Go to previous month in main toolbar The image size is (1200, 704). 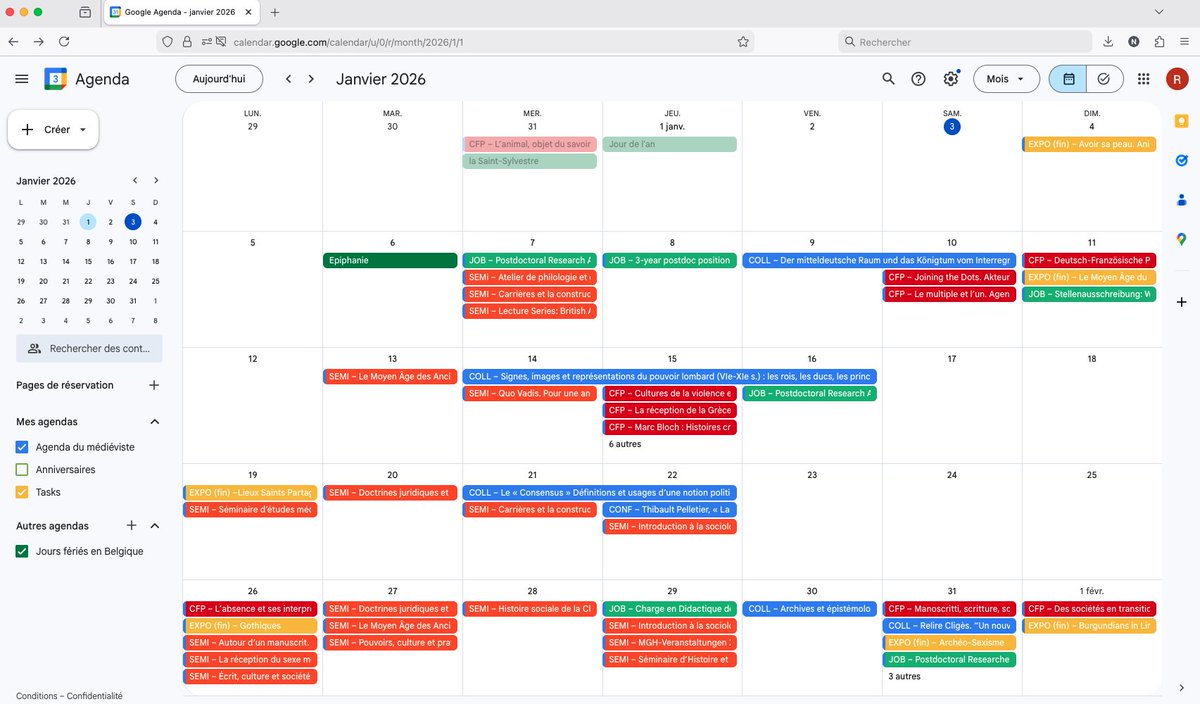[x=288, y=79]
